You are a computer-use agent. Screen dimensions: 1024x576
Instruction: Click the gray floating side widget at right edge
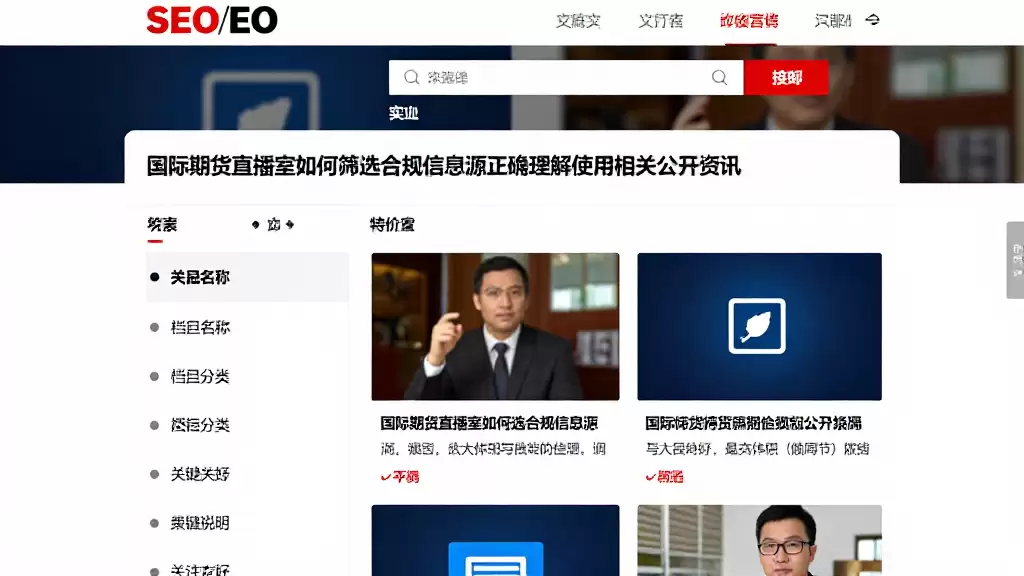pos(1016,260)
